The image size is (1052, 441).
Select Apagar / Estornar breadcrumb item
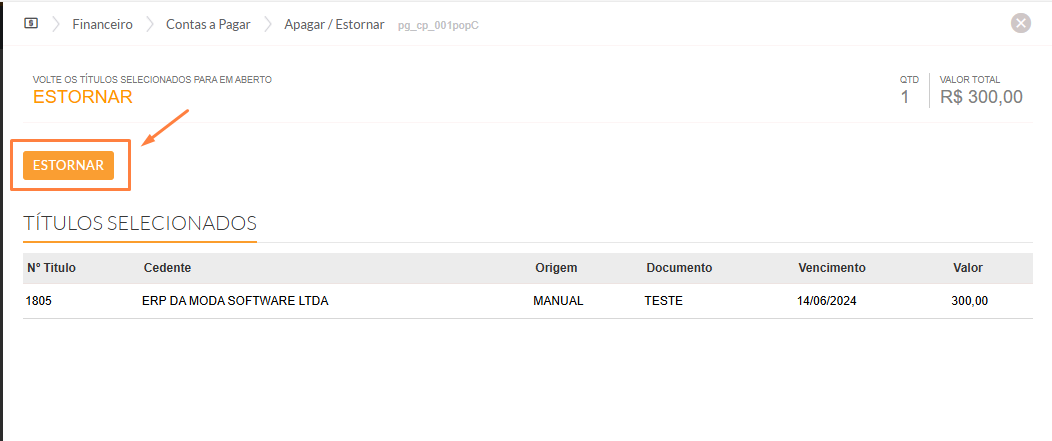click(334, 24)
